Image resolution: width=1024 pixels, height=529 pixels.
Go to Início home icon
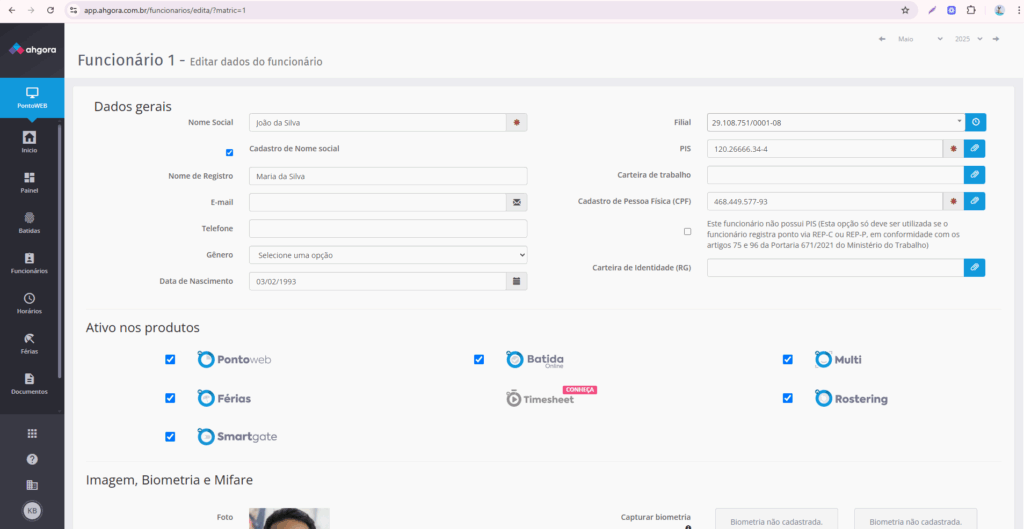click(x=29, y=141)
